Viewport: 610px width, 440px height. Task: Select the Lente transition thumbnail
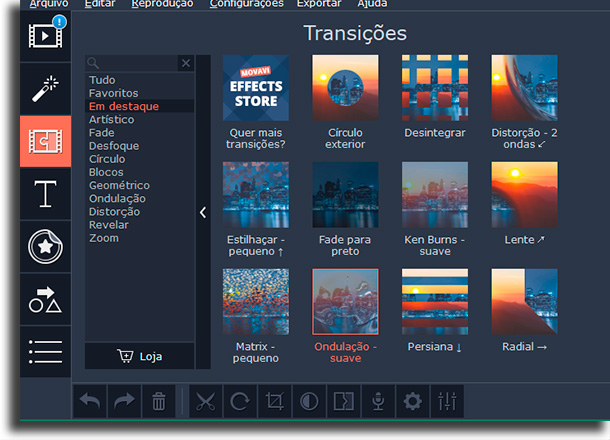tap(524, 195)
